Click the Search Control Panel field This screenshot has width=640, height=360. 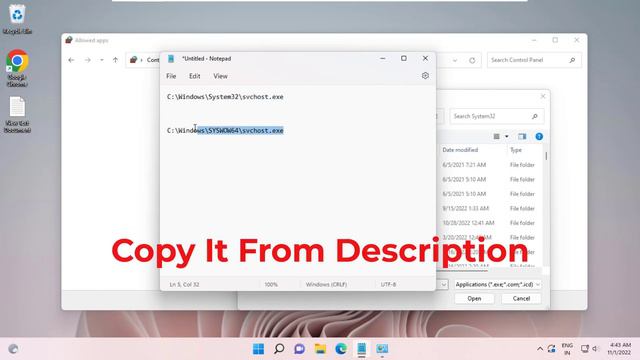pos(534,60)
